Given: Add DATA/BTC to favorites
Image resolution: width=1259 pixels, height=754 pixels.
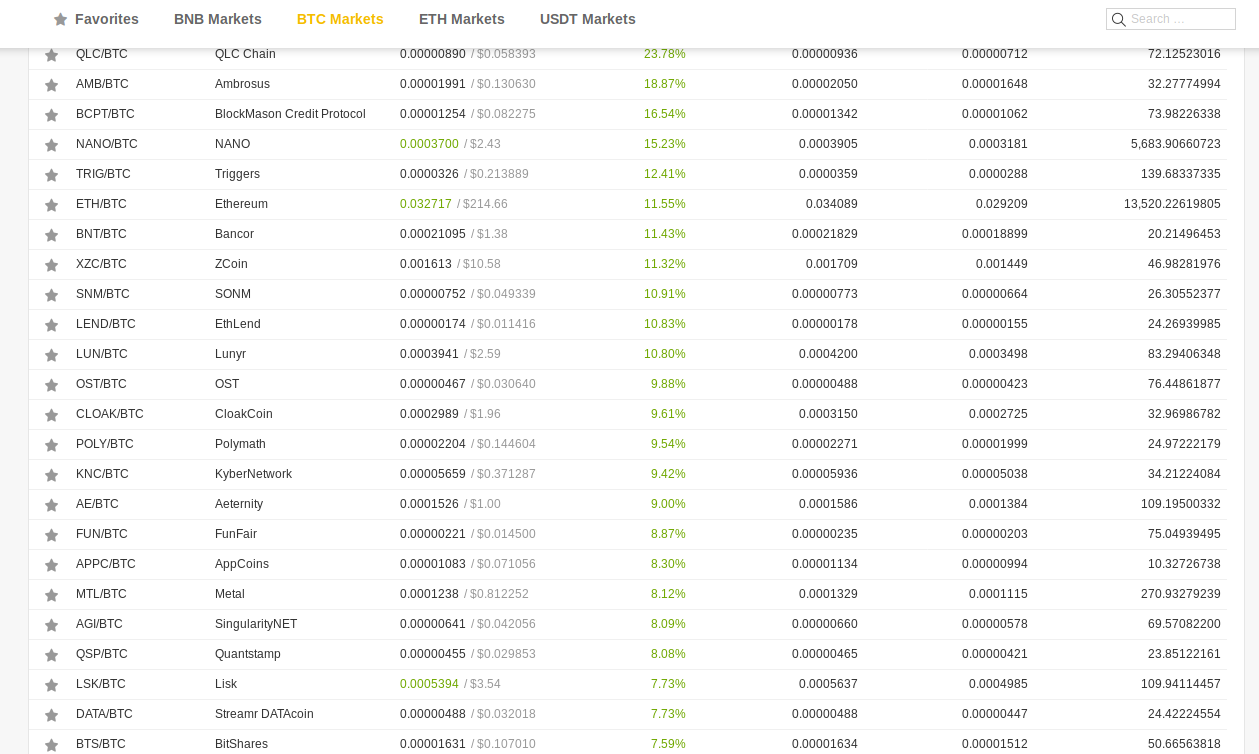Looking at the screenshot, I should (51, 715).
